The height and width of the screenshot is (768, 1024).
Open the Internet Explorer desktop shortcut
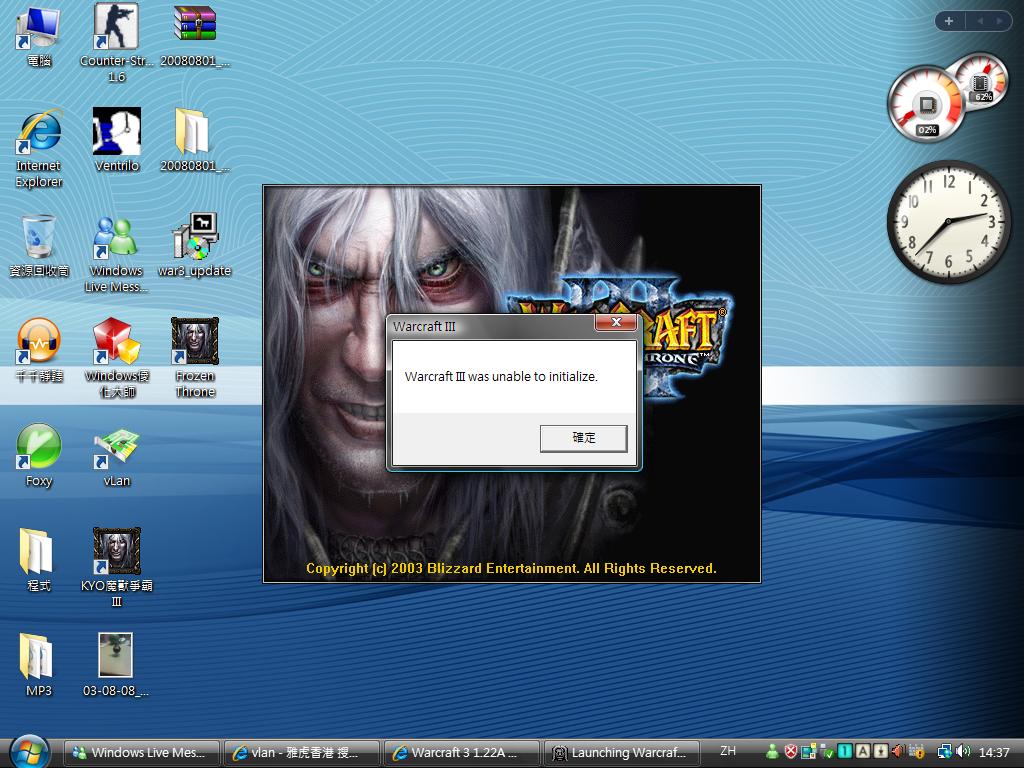point(39,133)
